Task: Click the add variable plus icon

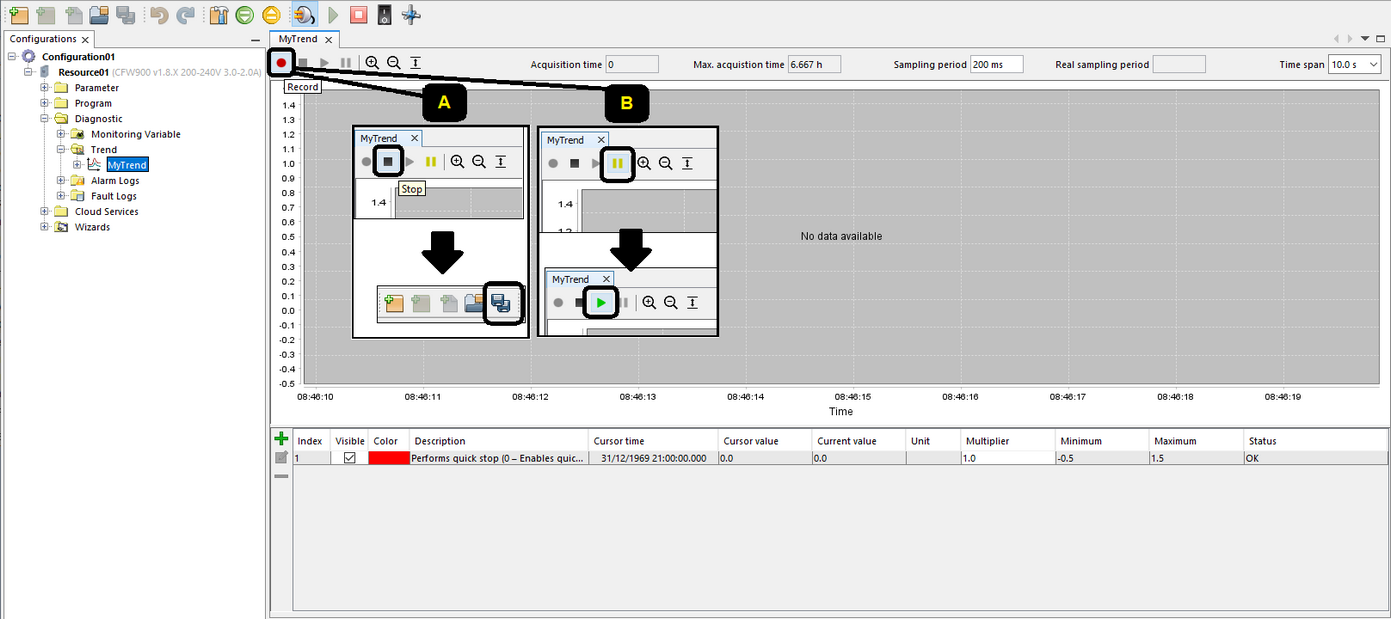Action: (x=281, y=438)
